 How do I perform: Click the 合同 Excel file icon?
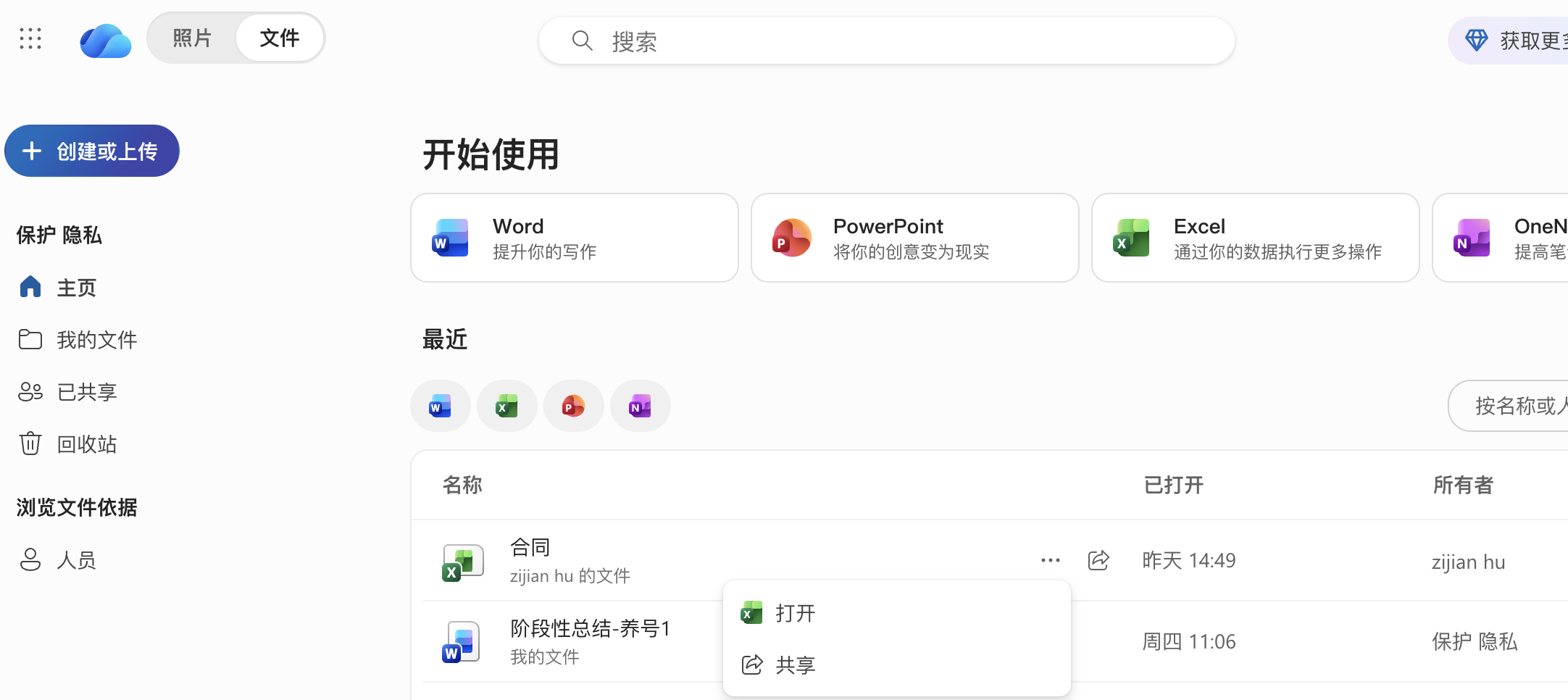[462, 562]
